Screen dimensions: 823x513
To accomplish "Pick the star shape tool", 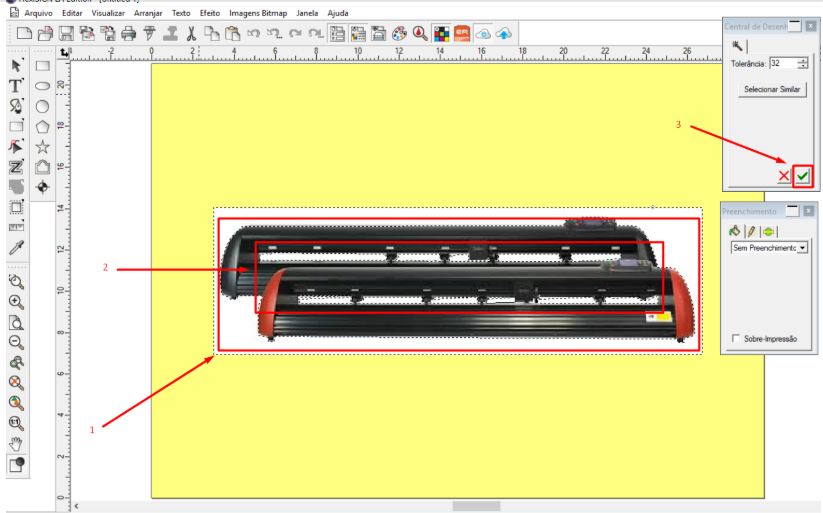I will 43,146.
